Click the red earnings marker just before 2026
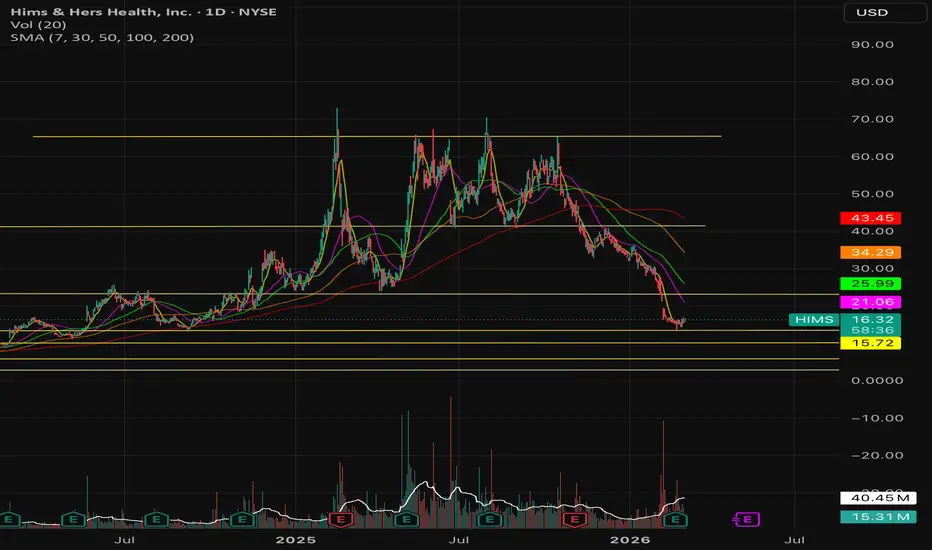 click(574, 519)
